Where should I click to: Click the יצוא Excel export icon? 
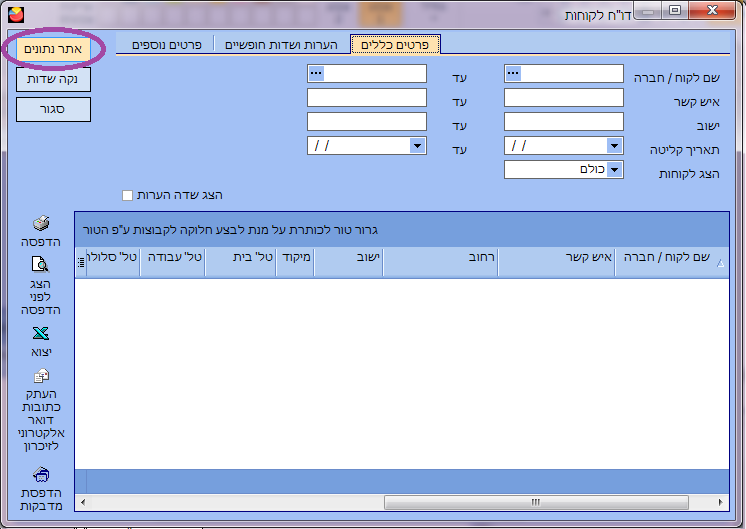click(x=41, y=334)
